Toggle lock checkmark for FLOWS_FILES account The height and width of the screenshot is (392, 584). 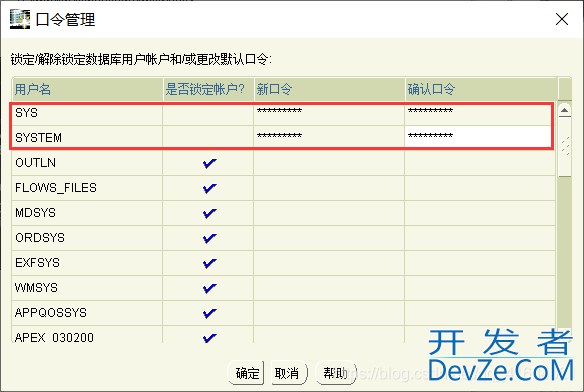click(x=209, y=188)
